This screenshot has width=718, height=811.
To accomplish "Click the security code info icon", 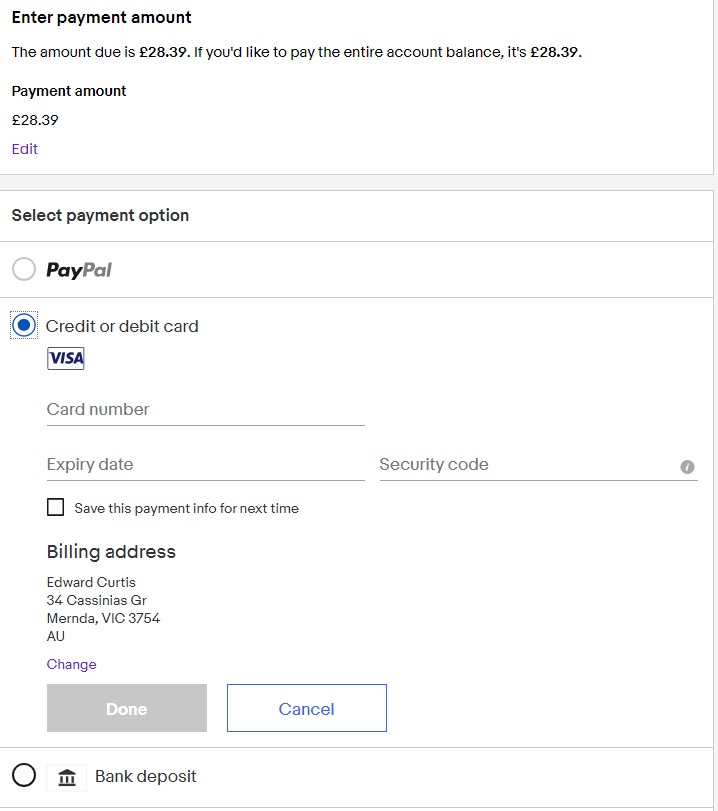I will coord(687,467).
